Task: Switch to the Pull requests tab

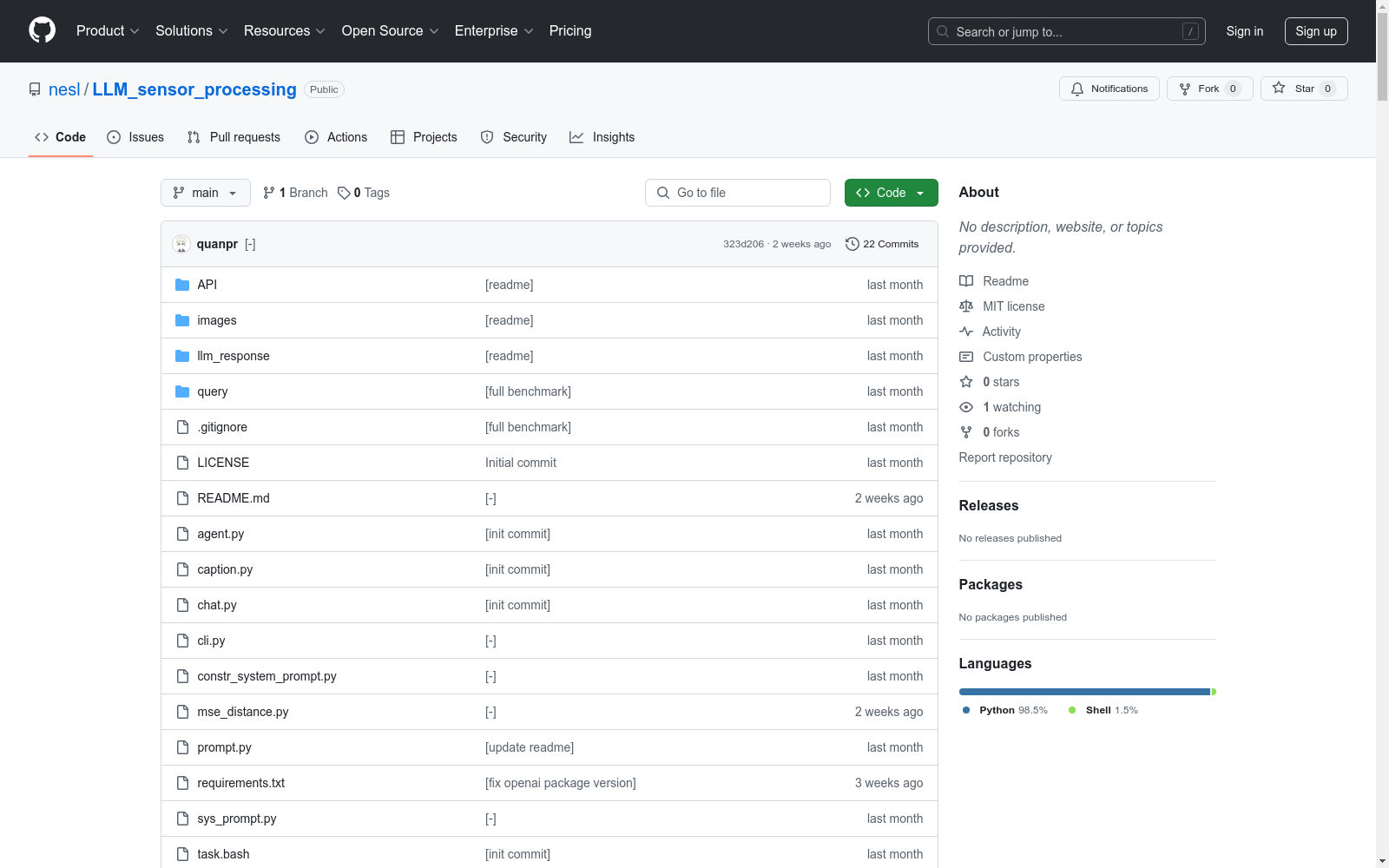Action: click(234, 137)
